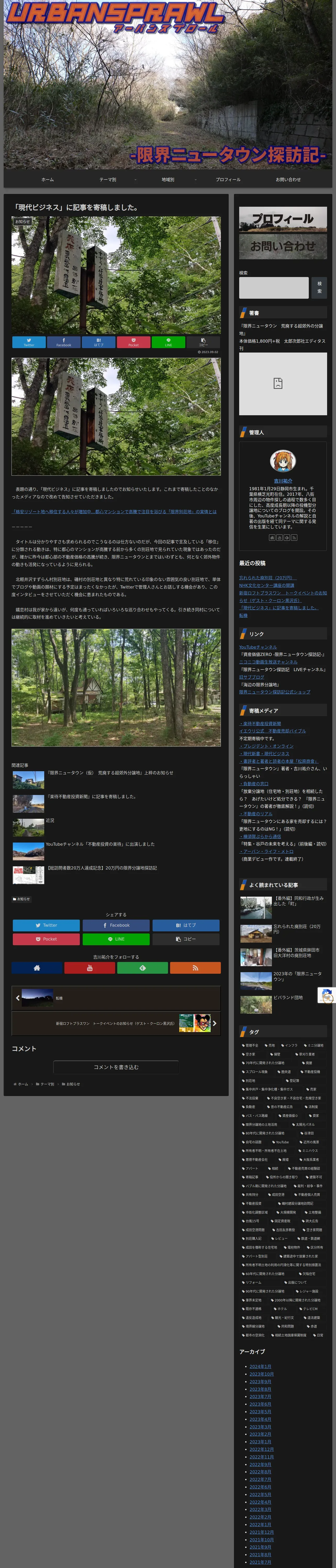This screenshot has width=336, height=1568.
Task: Open the ビバランド団地 popular post thumbnail
Action: pos(256,1004)
